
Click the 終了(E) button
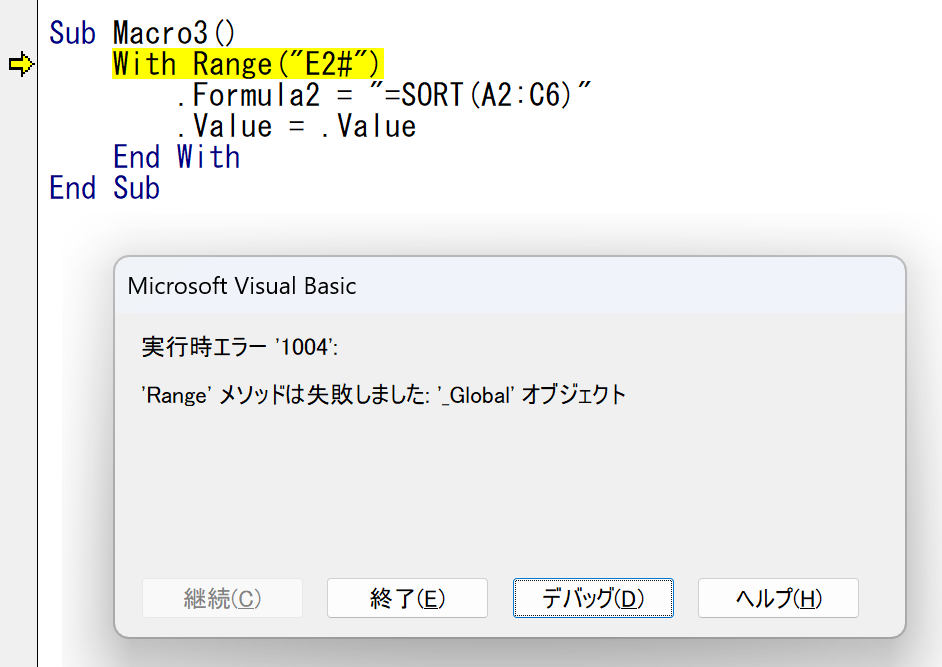click(x=407, y=598)
